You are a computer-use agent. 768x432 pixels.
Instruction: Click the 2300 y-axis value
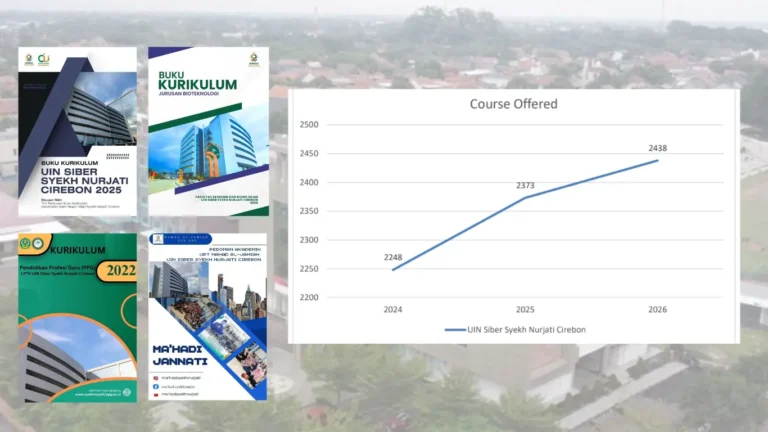tap(309, 240)
